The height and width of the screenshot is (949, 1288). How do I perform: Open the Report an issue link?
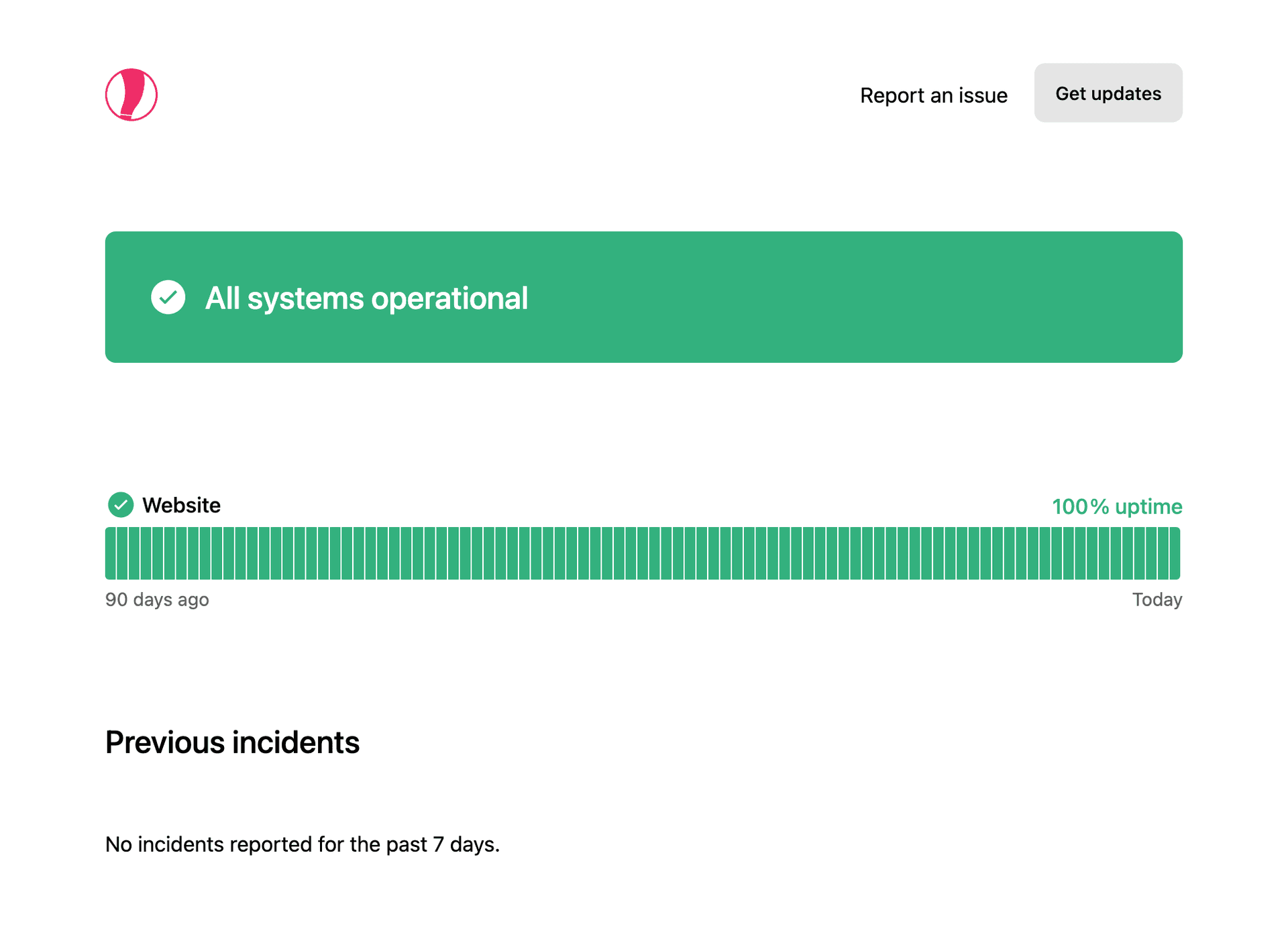coord(933,95)
